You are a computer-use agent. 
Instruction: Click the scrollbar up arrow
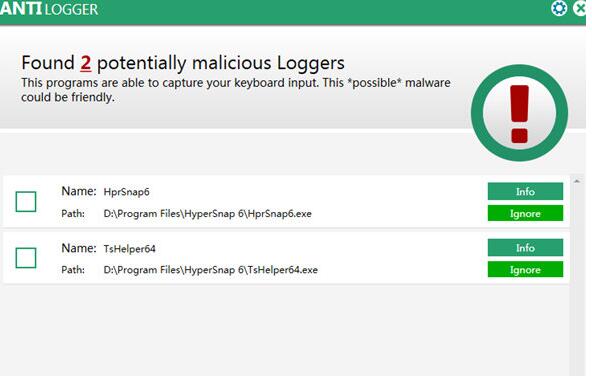click(x=577, y=182)
